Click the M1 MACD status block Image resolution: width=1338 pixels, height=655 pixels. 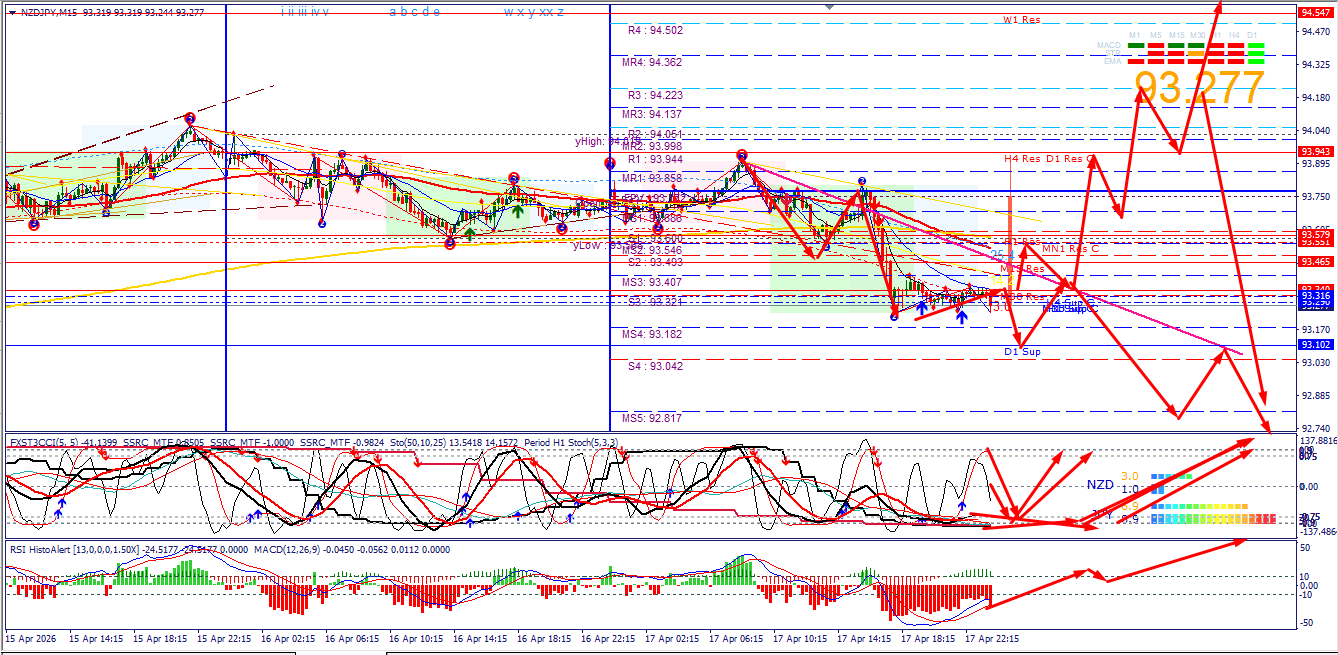coord(1136,46)
